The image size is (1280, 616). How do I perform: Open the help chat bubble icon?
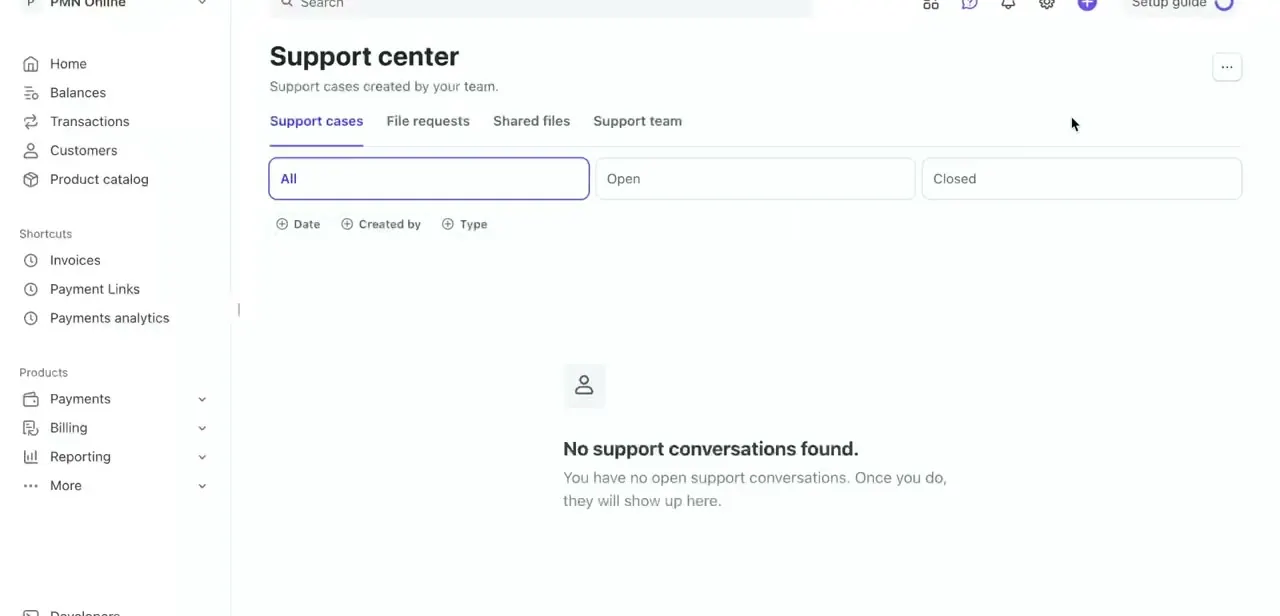coord(969,4)
